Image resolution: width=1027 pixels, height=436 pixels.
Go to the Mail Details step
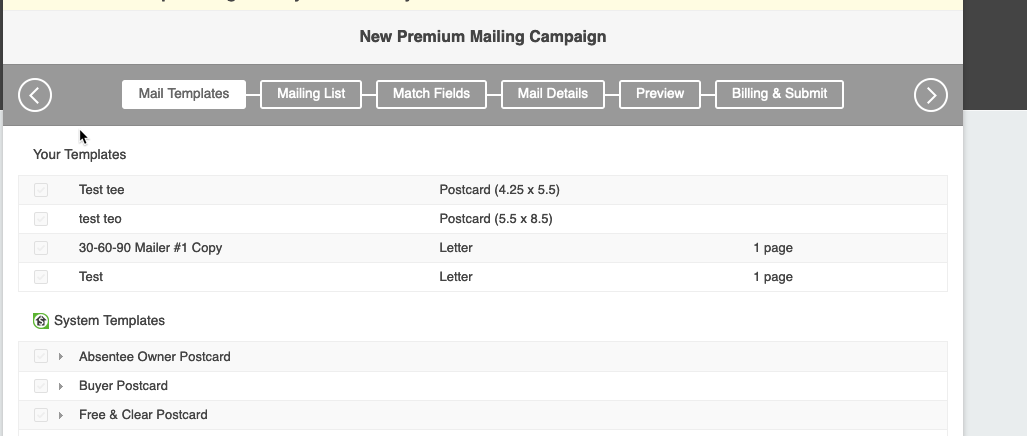pos(552,94)
